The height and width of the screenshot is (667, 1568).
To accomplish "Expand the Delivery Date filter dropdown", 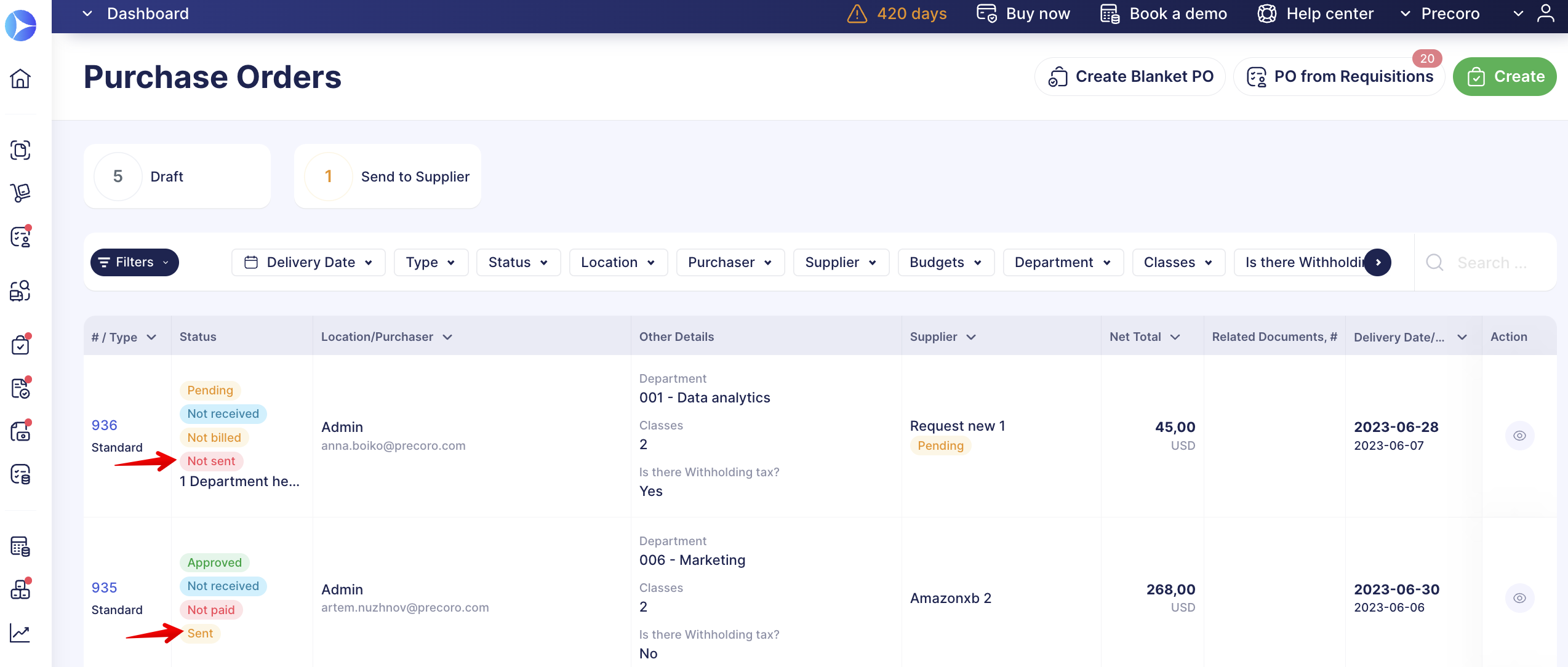I will [308, 262].
